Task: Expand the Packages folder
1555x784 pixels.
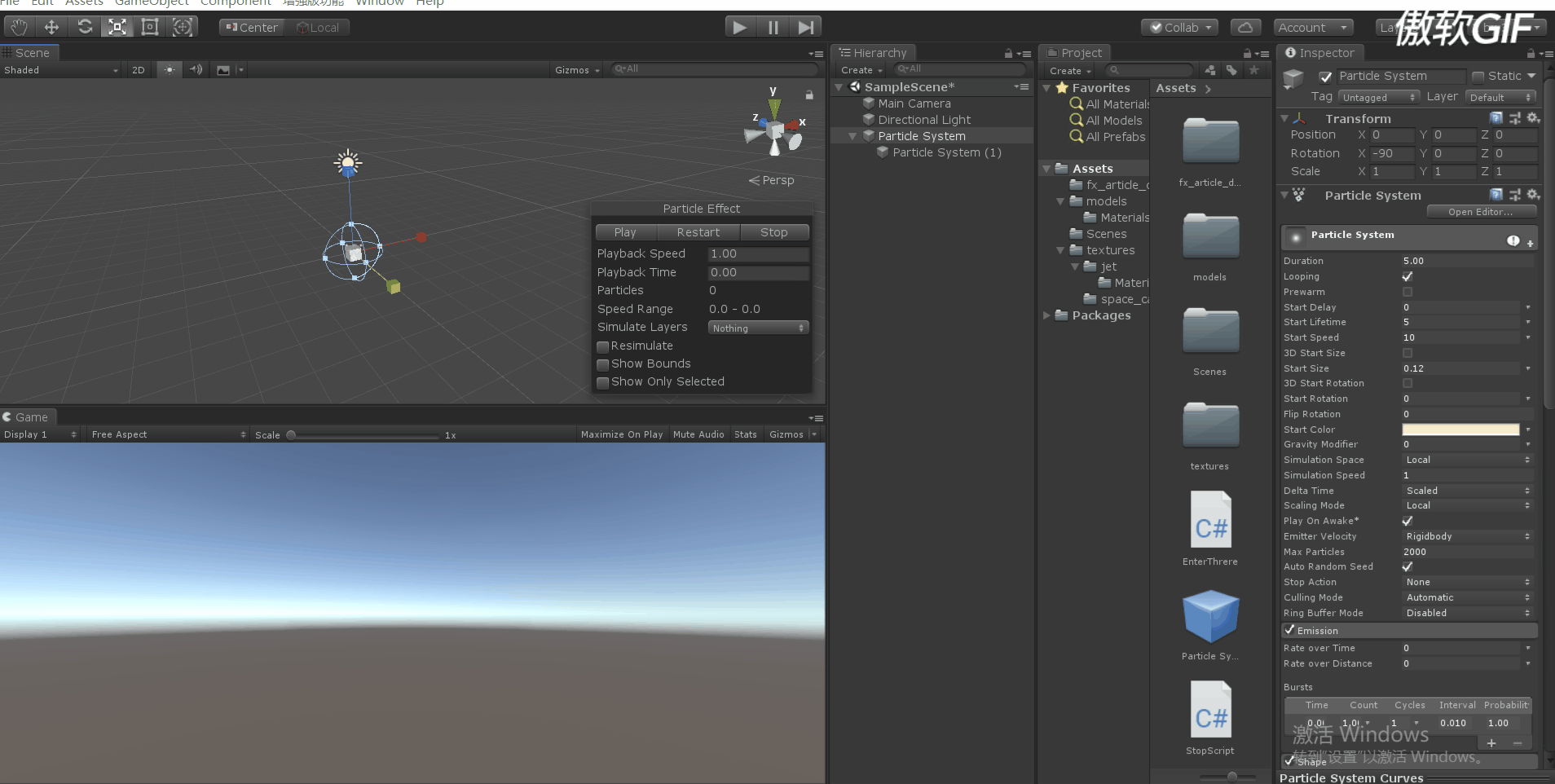Action: coord(1047,315)
